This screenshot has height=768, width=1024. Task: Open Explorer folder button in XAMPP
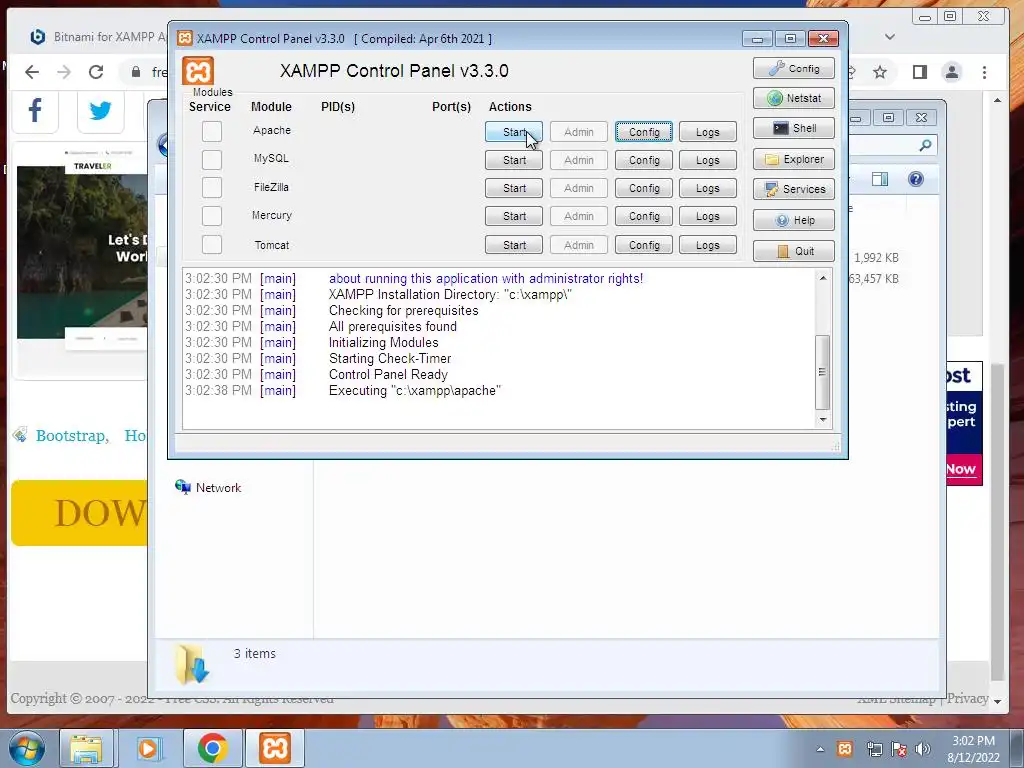point(793,159)
